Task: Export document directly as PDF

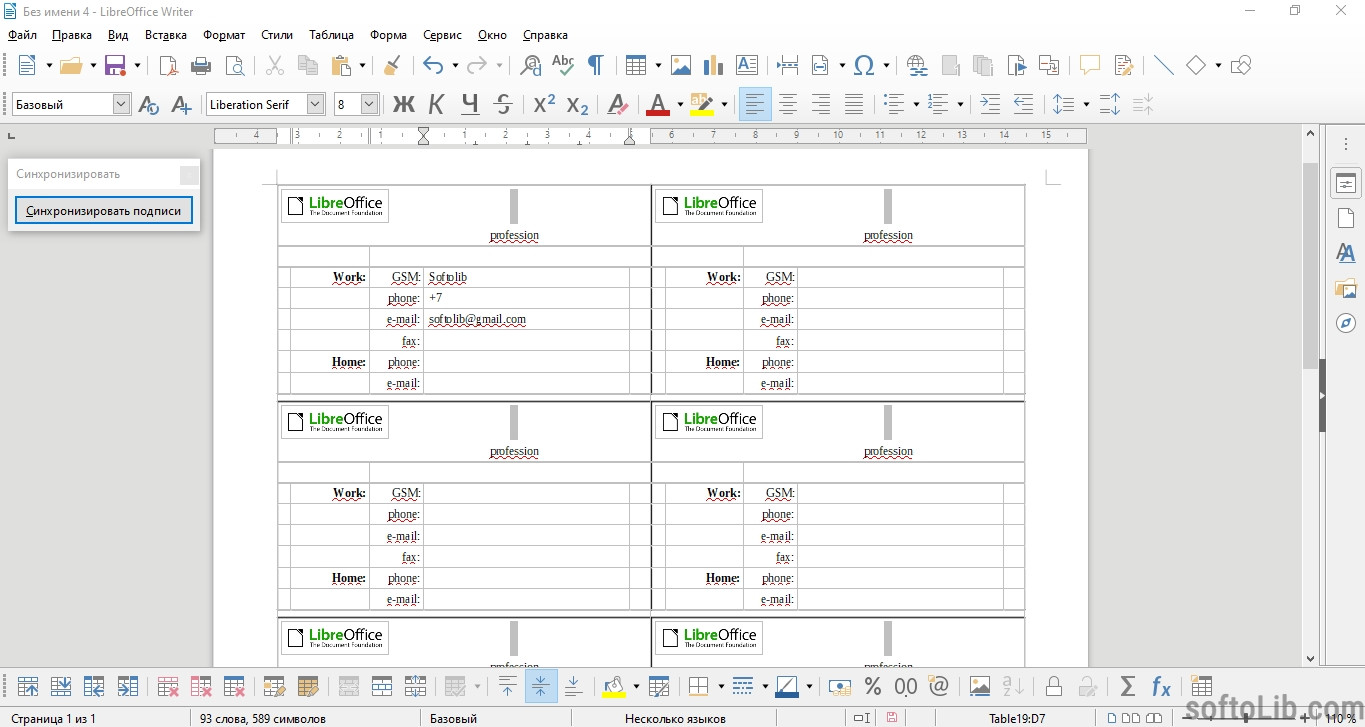Action: click(x=169, y=66)
